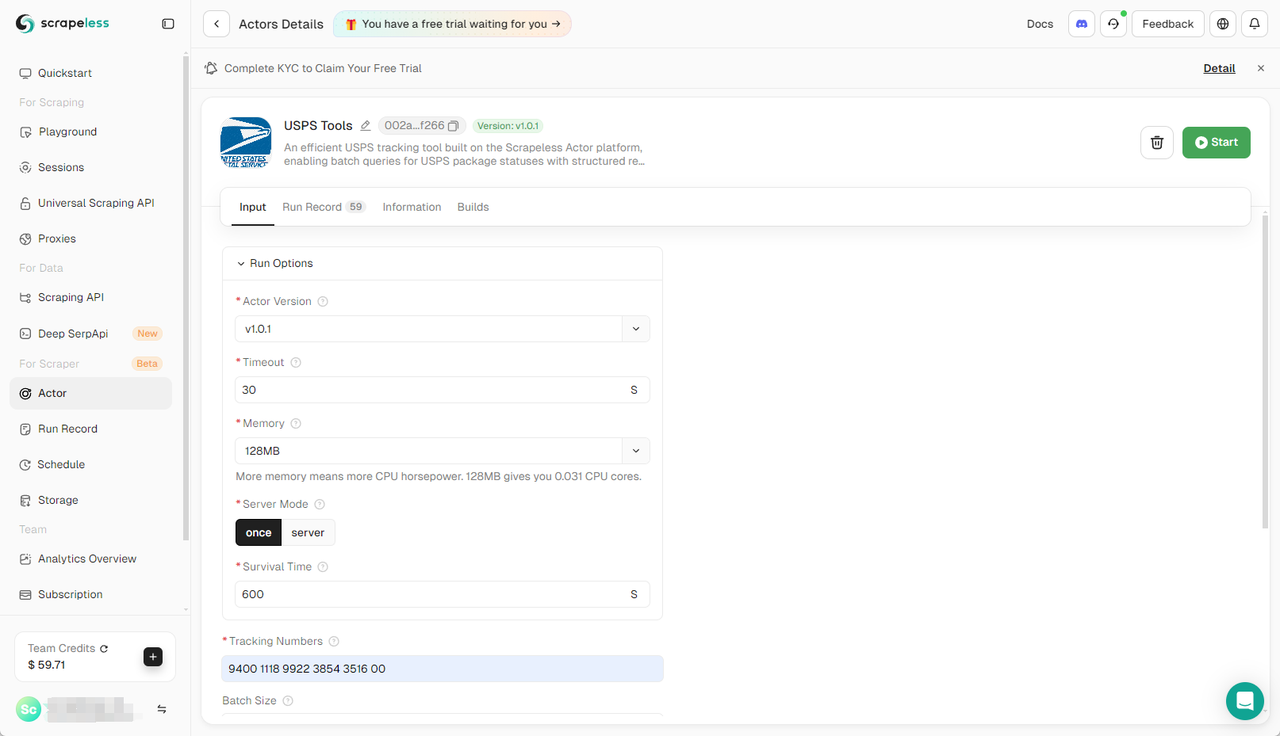
Task: Open the Actor Version dropdown v1.0.1
Action: tap(442, 329)
